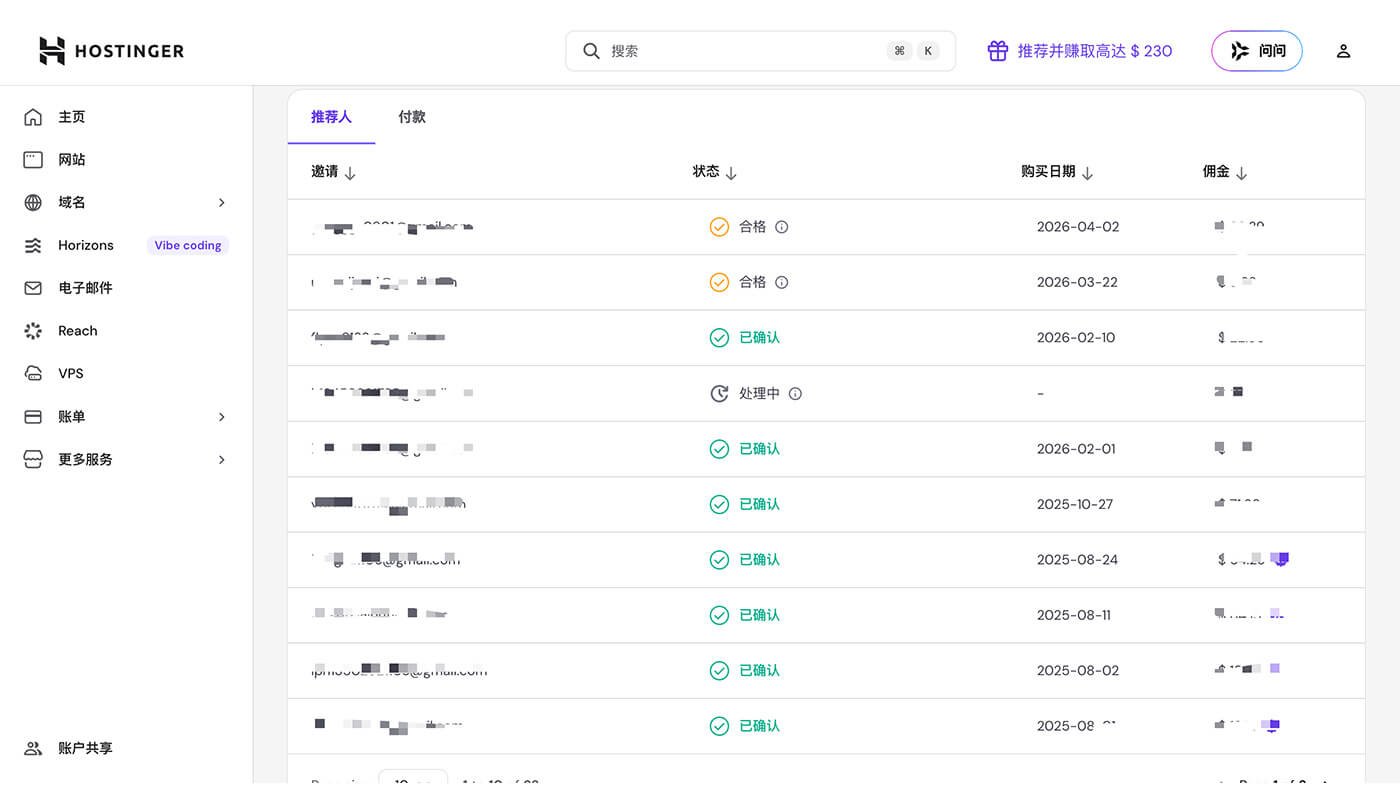1400x800 pixels.
Task: Click the Hostinger logo
Action: [x=111, y=51]
